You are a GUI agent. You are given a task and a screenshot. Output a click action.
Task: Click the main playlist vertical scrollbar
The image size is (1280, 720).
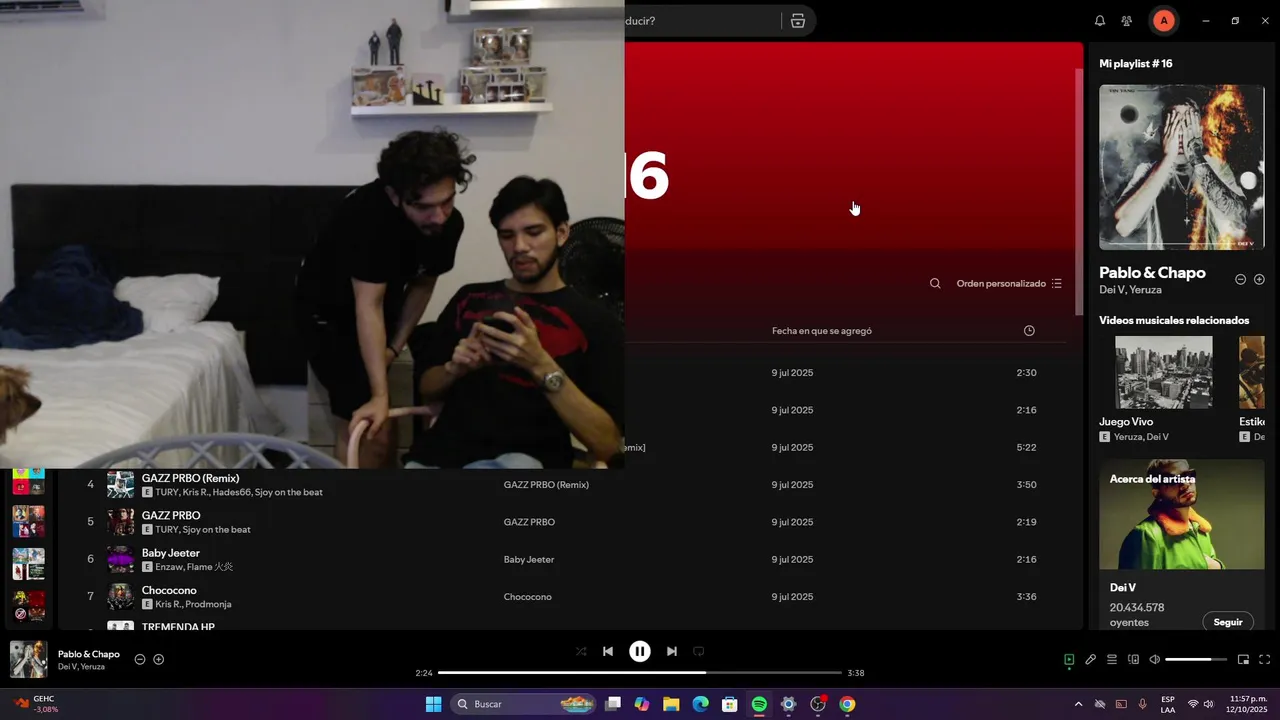1078,190
